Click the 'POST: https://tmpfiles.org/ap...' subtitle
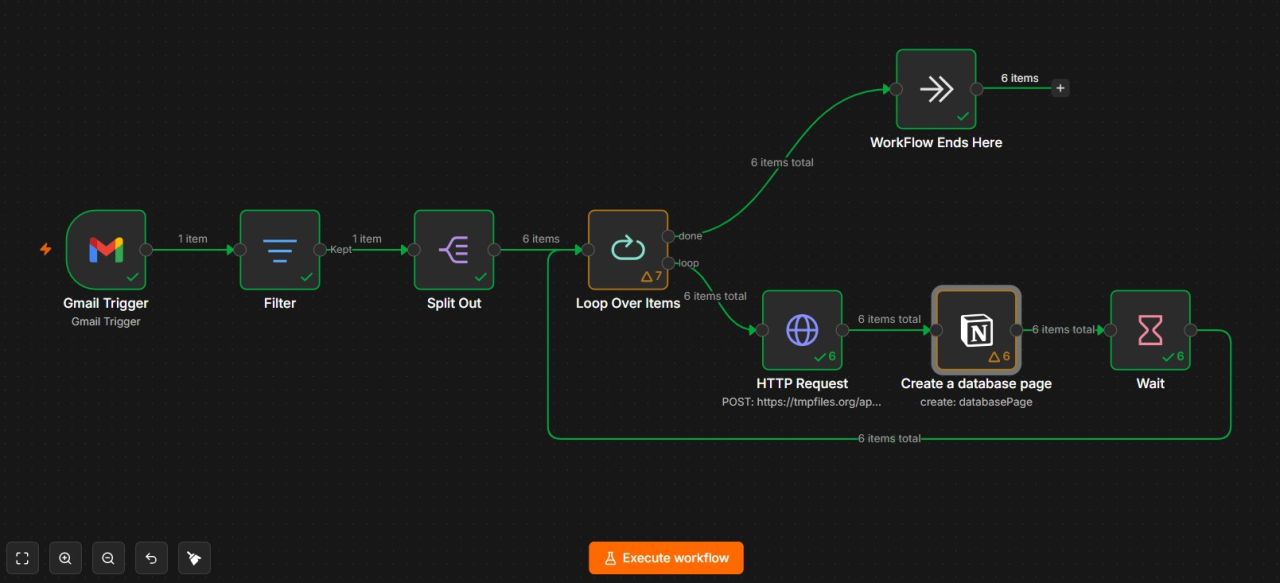Image resolution: width=1280 pixels, height=583 pixels. [x=802, y=402]
